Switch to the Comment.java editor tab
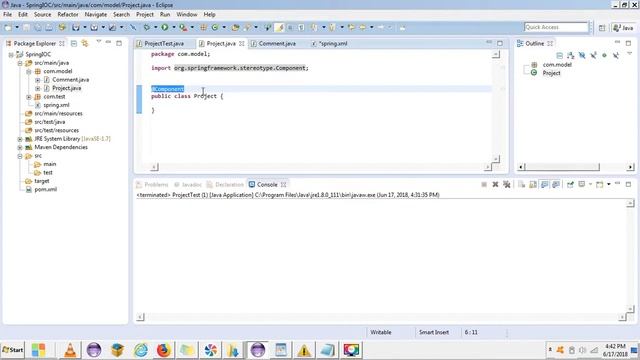The height and width of the screenshot is (360, 640). click(277, 43)
